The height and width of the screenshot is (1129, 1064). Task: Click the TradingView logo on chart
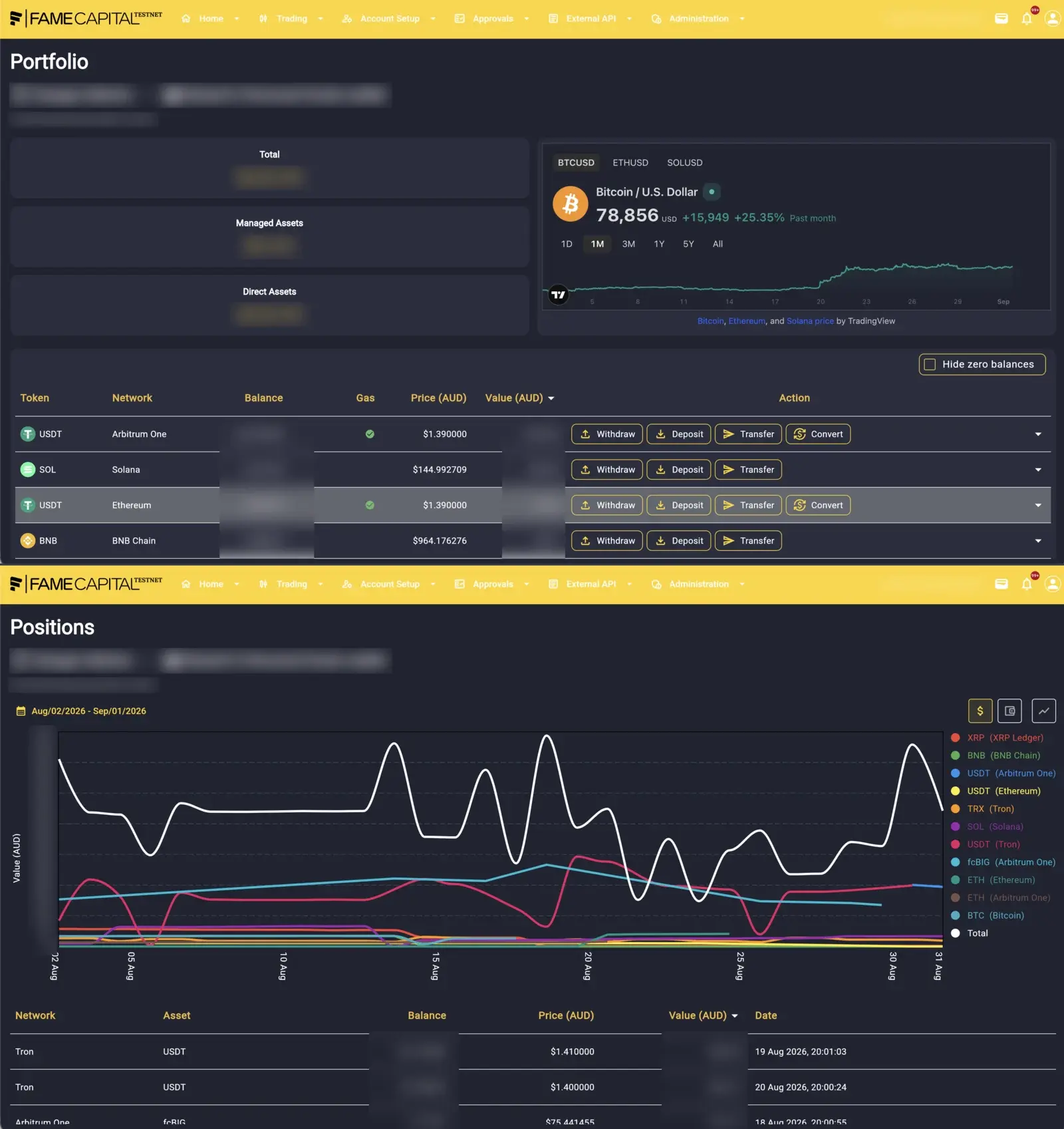[559, 295]
